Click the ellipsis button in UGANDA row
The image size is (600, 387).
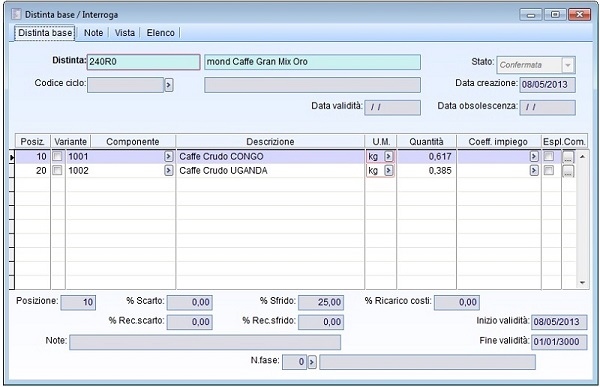coord(568,171)
